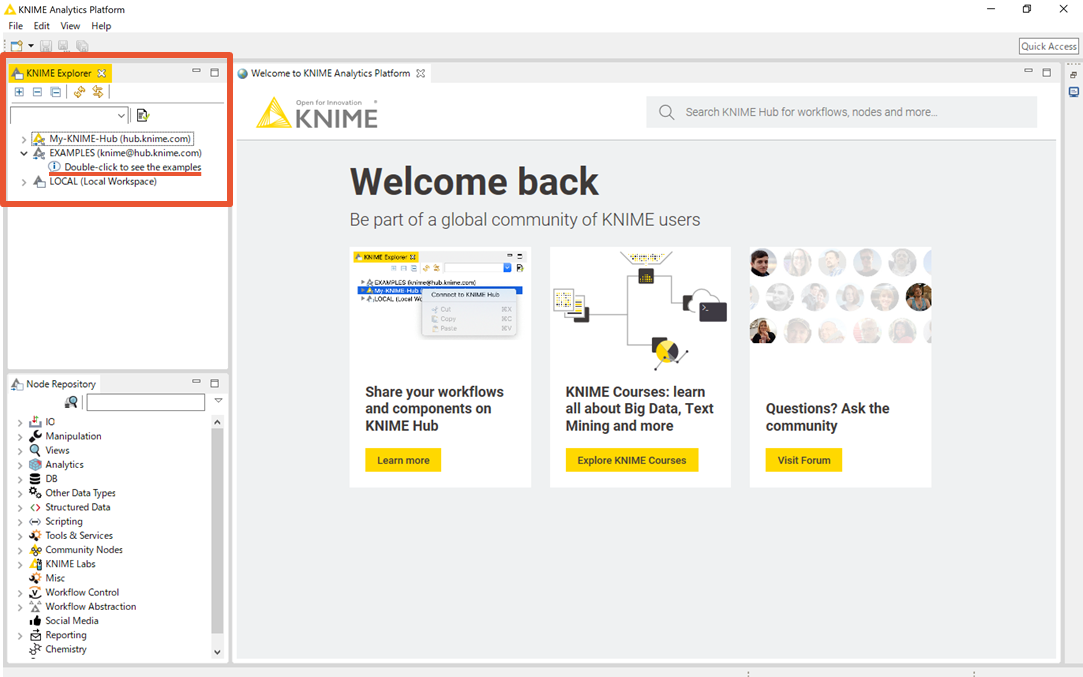Switch to the Node Repository tab
Screen dimensions: 1083x677
55,384
